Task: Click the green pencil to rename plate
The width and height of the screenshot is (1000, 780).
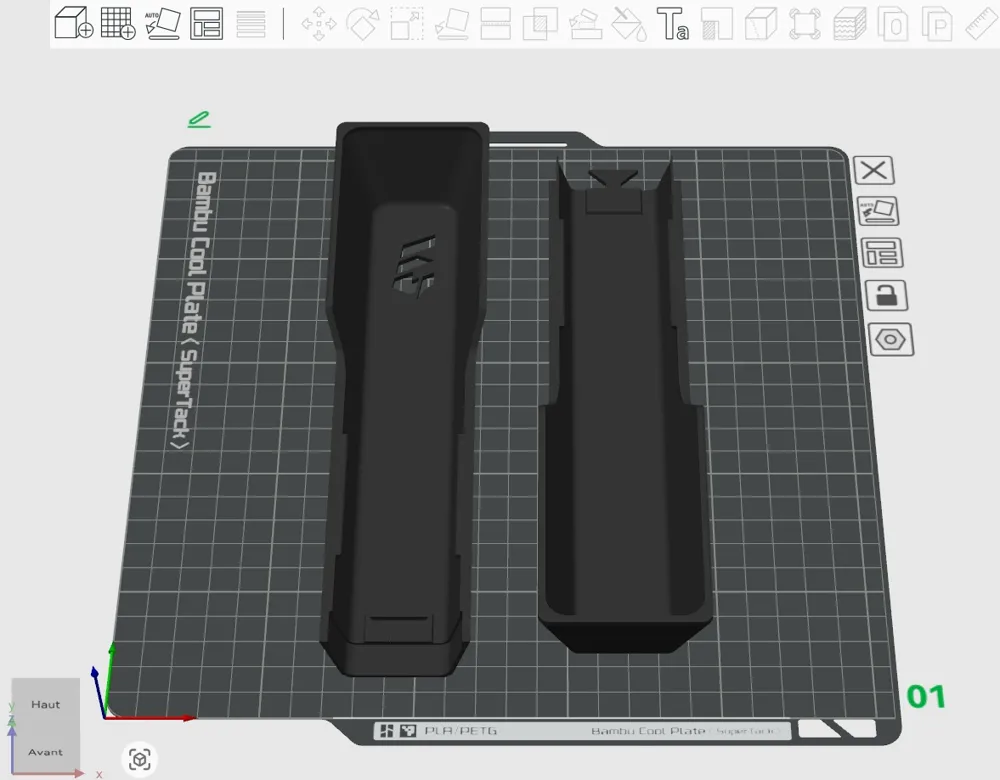Action: (x=199, y=119)
